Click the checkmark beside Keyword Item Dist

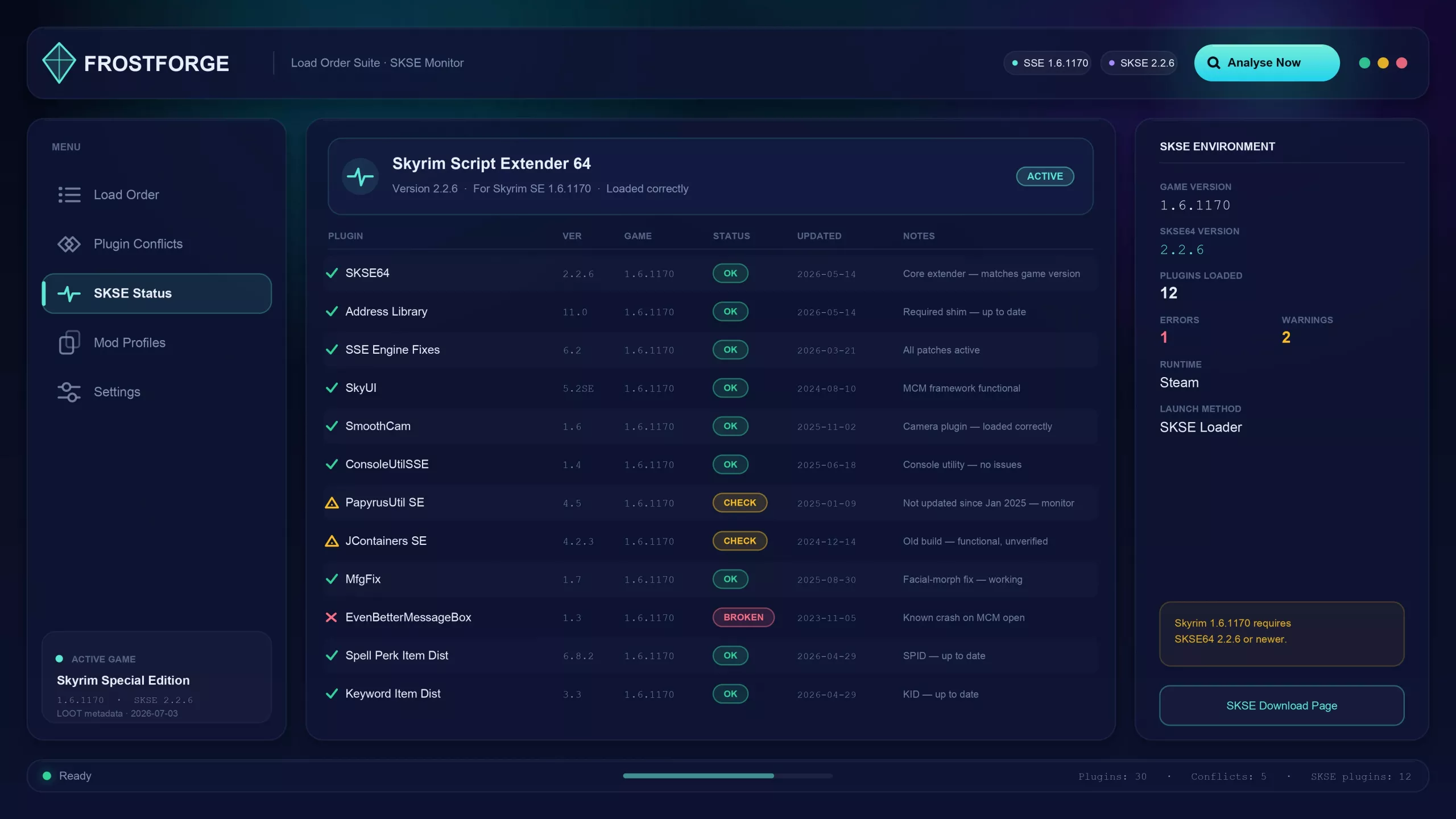332,694
